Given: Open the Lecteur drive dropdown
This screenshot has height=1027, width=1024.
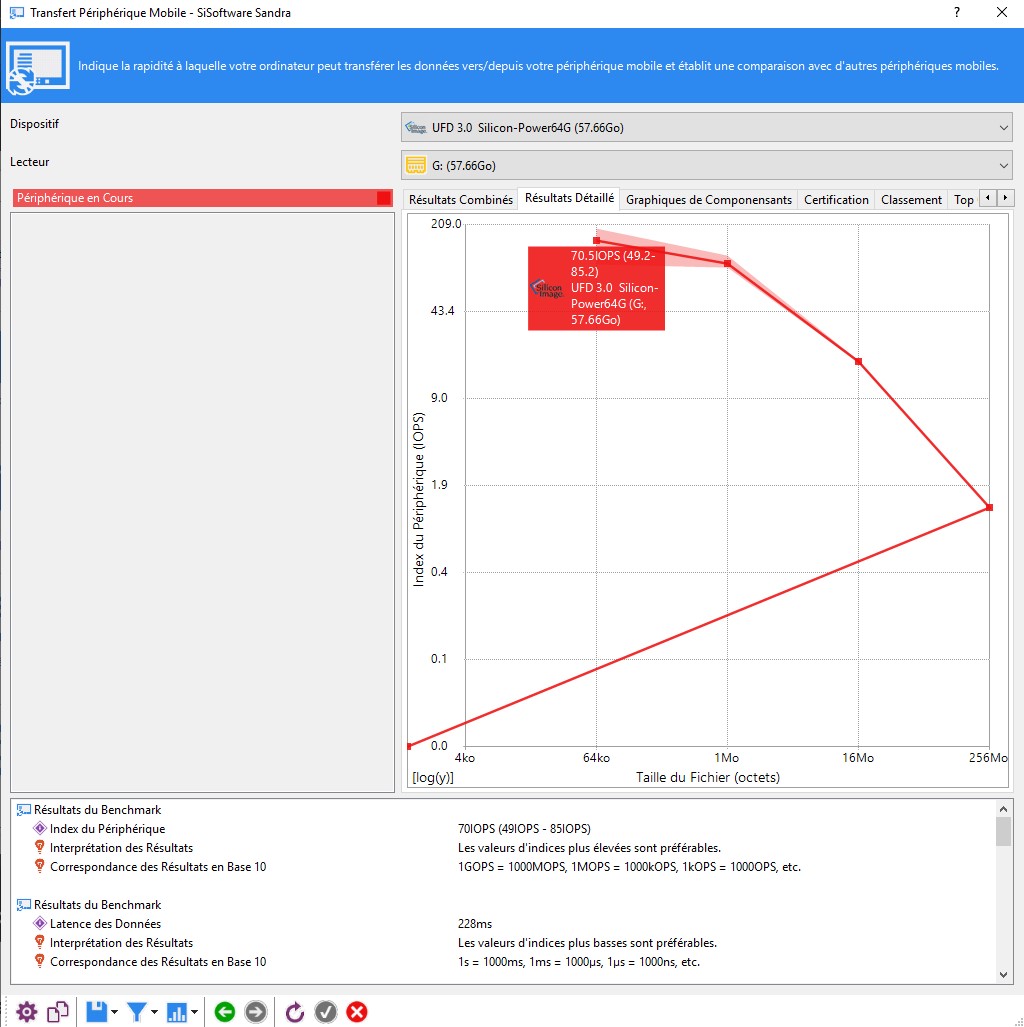Looking at the screenshot, I should click(1004, 165).
